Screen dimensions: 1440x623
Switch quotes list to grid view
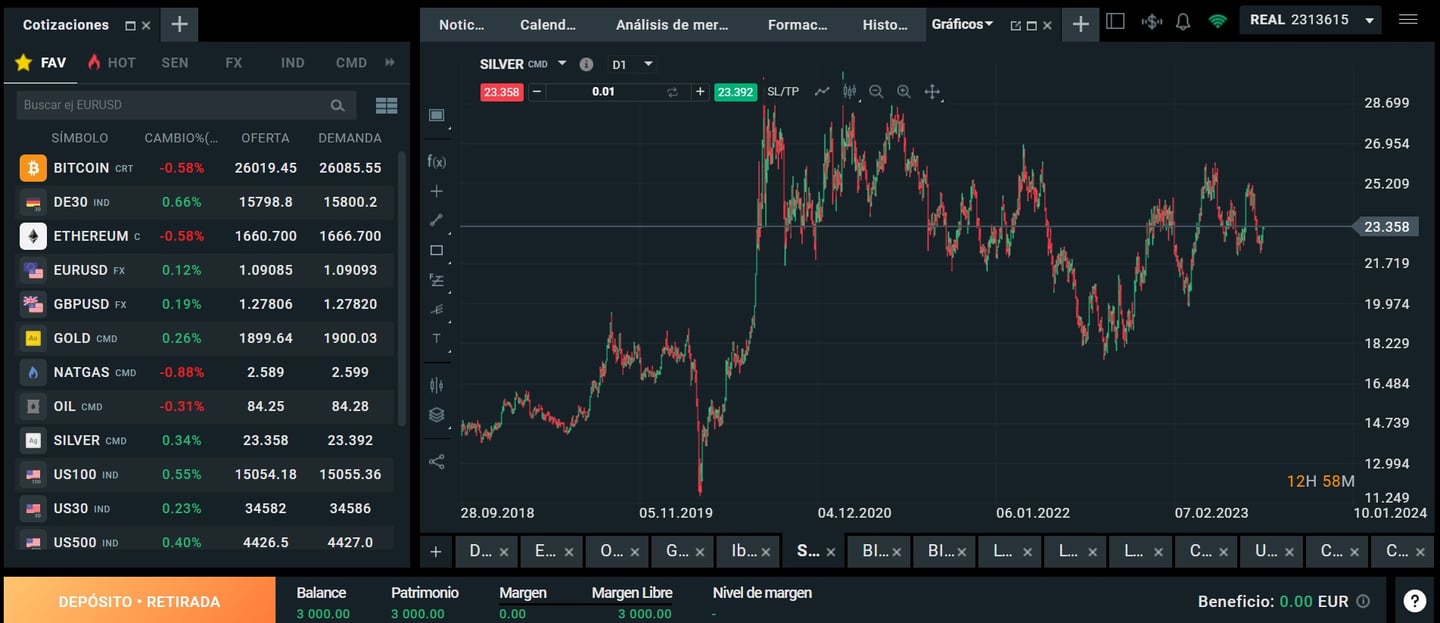click(386, 105)
